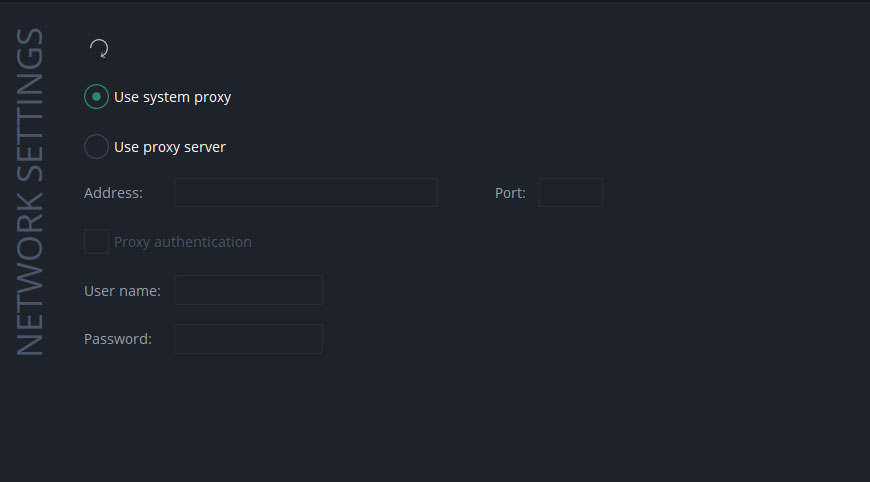Screen dimensions: 870x482
Task: Click the empty circle beside Use proxy server
Action: point(96,147)
